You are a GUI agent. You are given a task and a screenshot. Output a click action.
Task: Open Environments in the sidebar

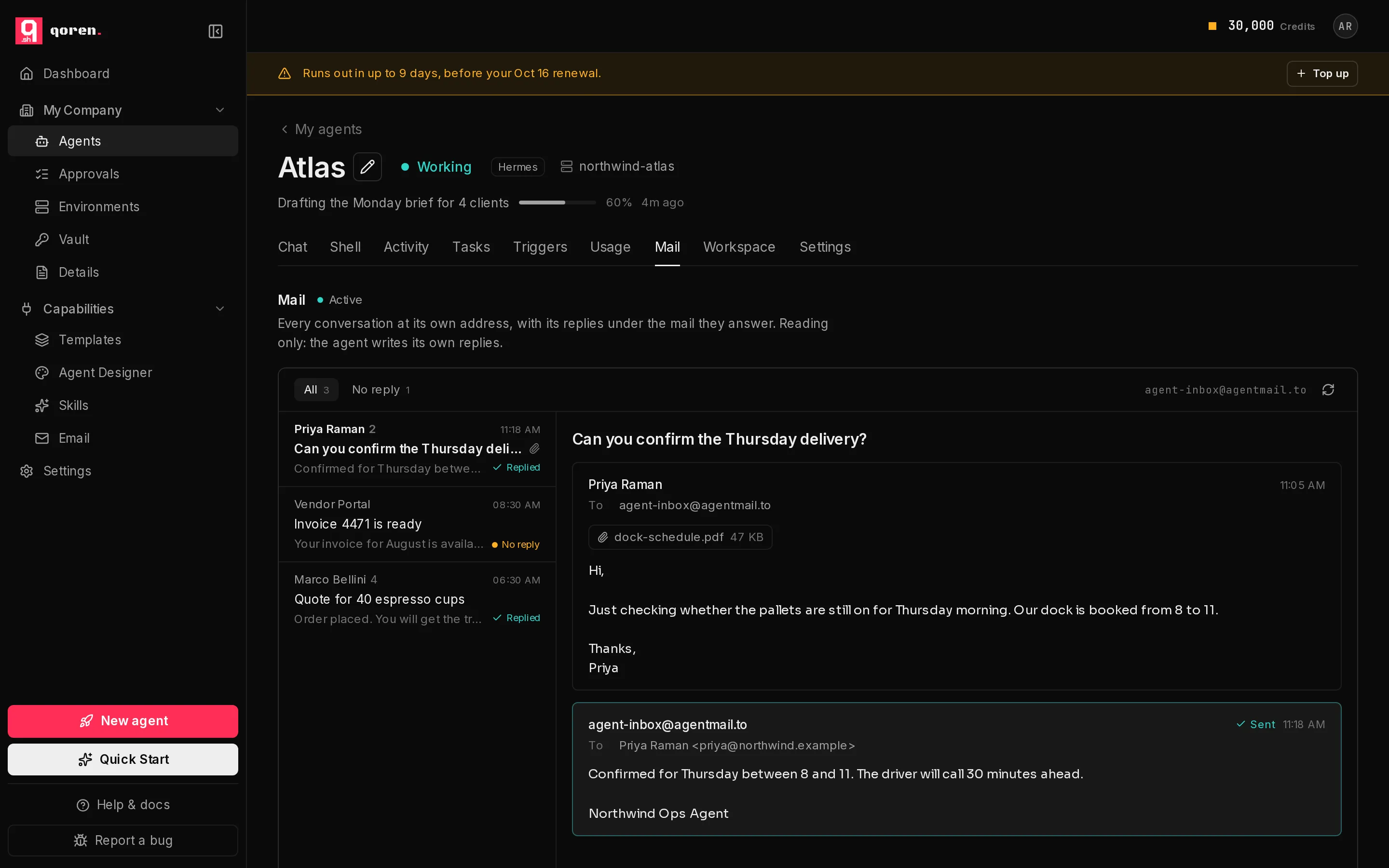pyautogui.click(x=123, y=207)
